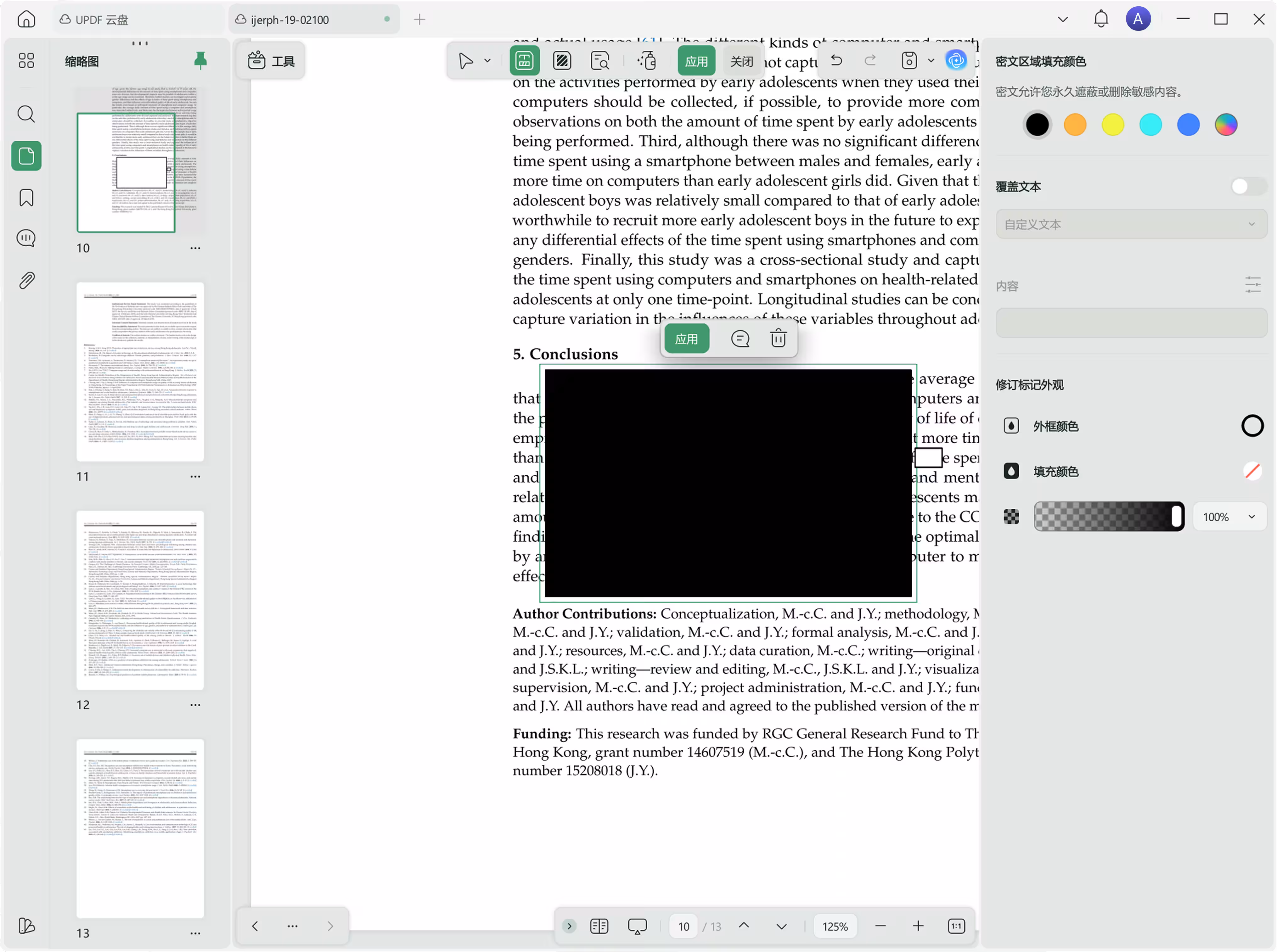The image size is (1277, 952).
Task: Open the 工具 tools menu
Action: pos(272,61)
